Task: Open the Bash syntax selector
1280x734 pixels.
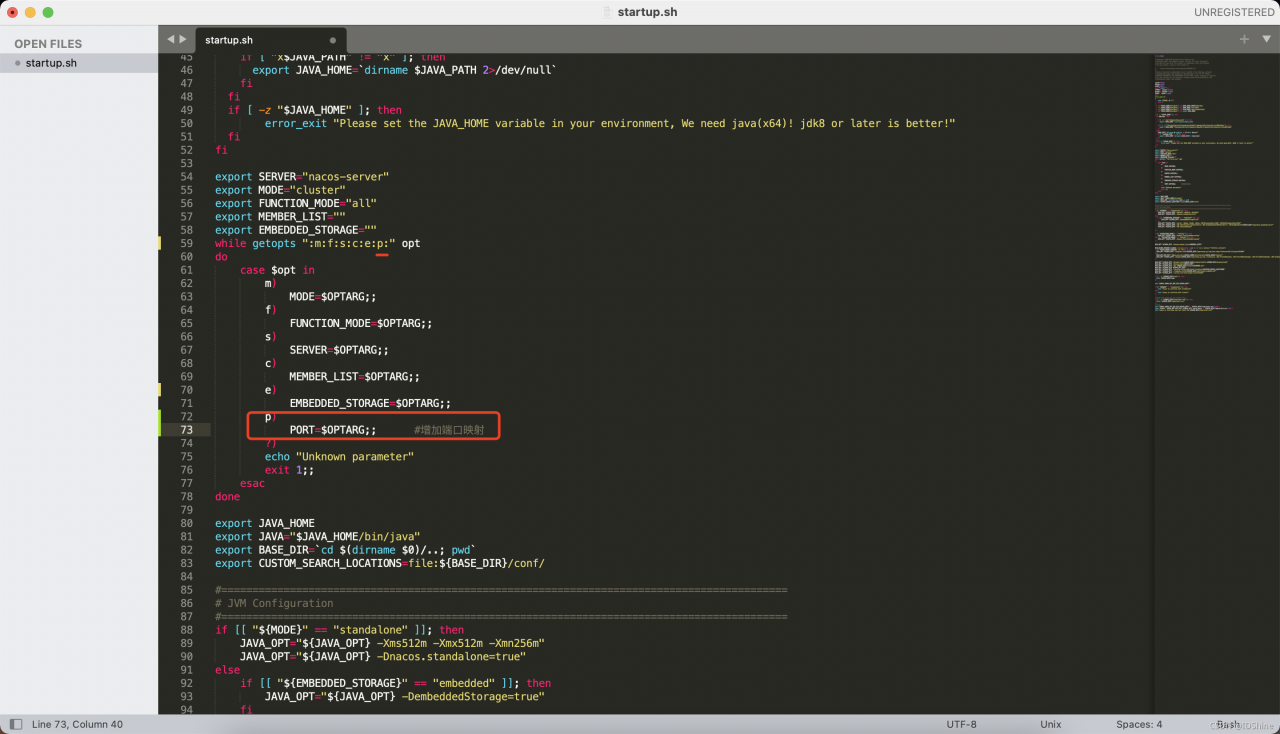Action: tap(1228, 724)
